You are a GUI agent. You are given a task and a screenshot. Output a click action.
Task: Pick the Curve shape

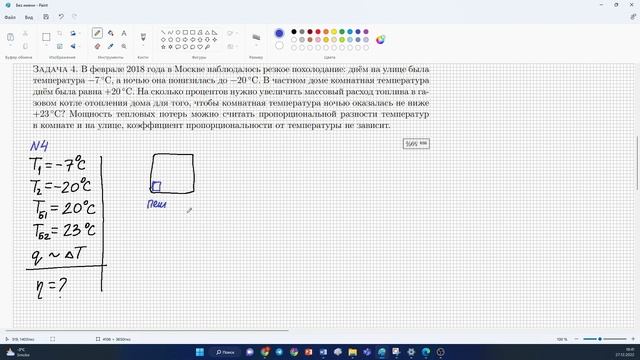coord(171,32)
